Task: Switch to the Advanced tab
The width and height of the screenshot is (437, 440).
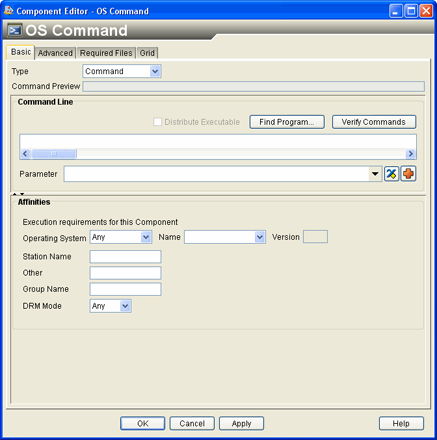Action: coord(55,53)
